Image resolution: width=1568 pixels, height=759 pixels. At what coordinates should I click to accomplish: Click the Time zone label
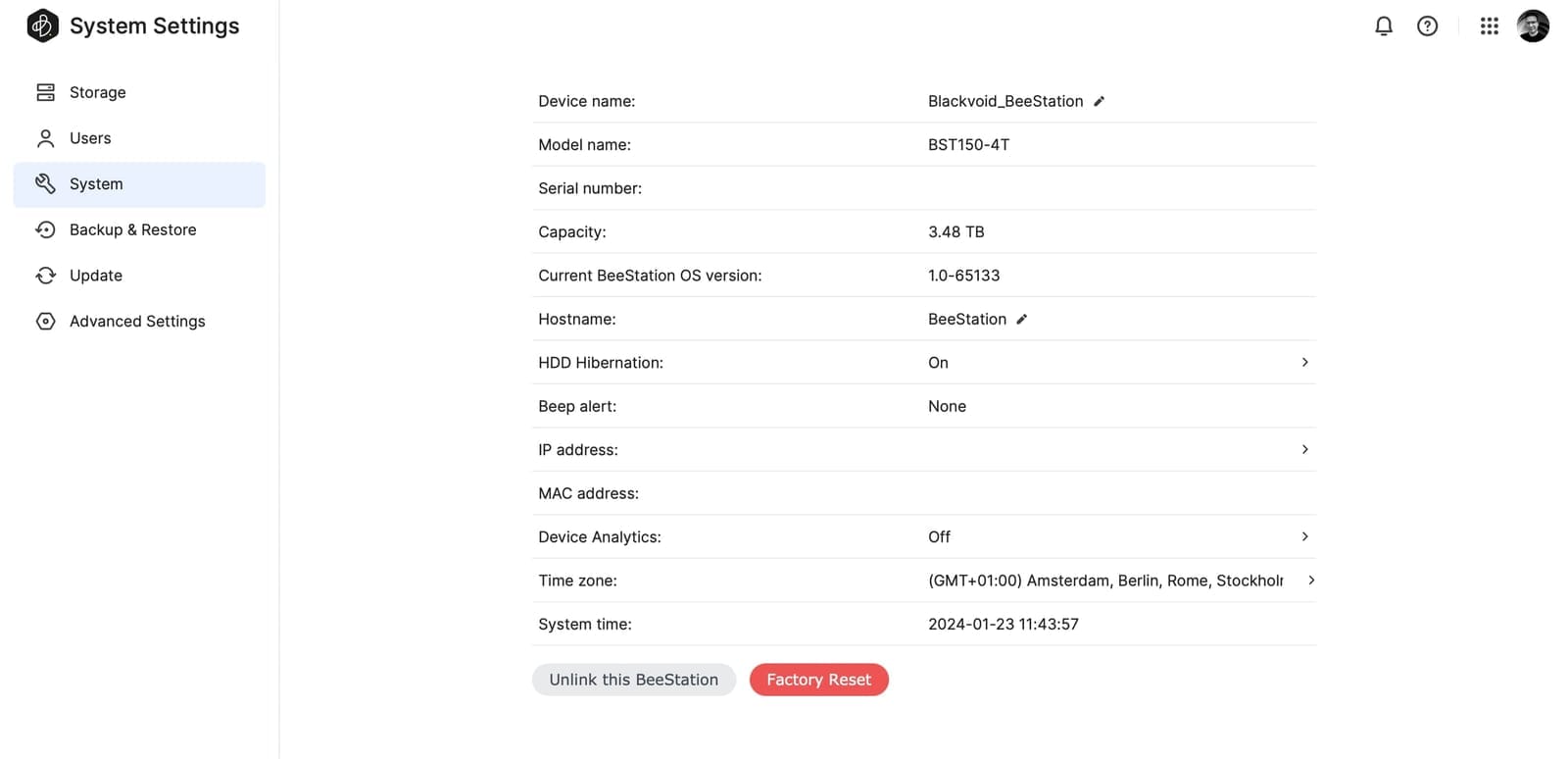pyautogui.click(x=577, y=581)
